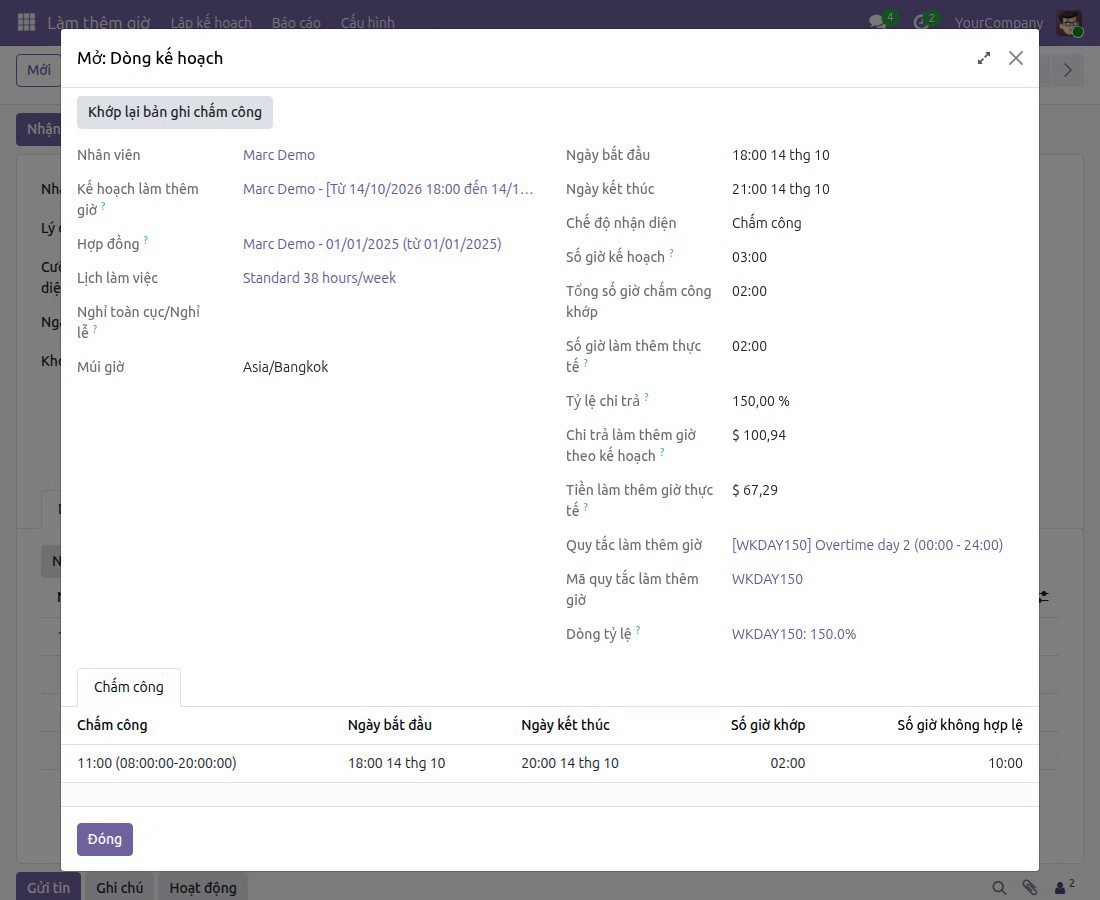Click WKDAY150 rule code value

767,579
